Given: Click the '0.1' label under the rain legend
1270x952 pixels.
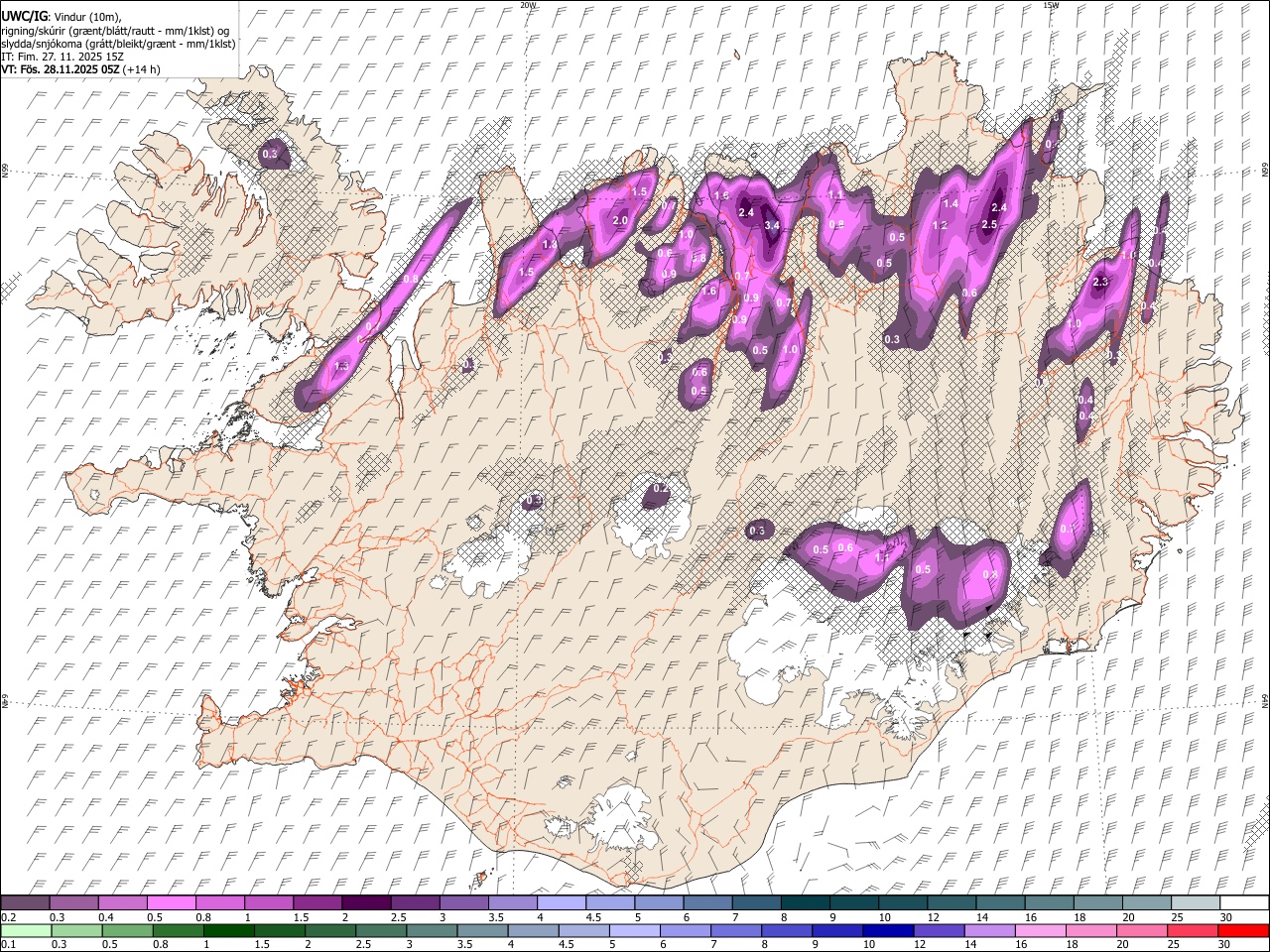Looking at the screenshot, I should tap(8, 944).
